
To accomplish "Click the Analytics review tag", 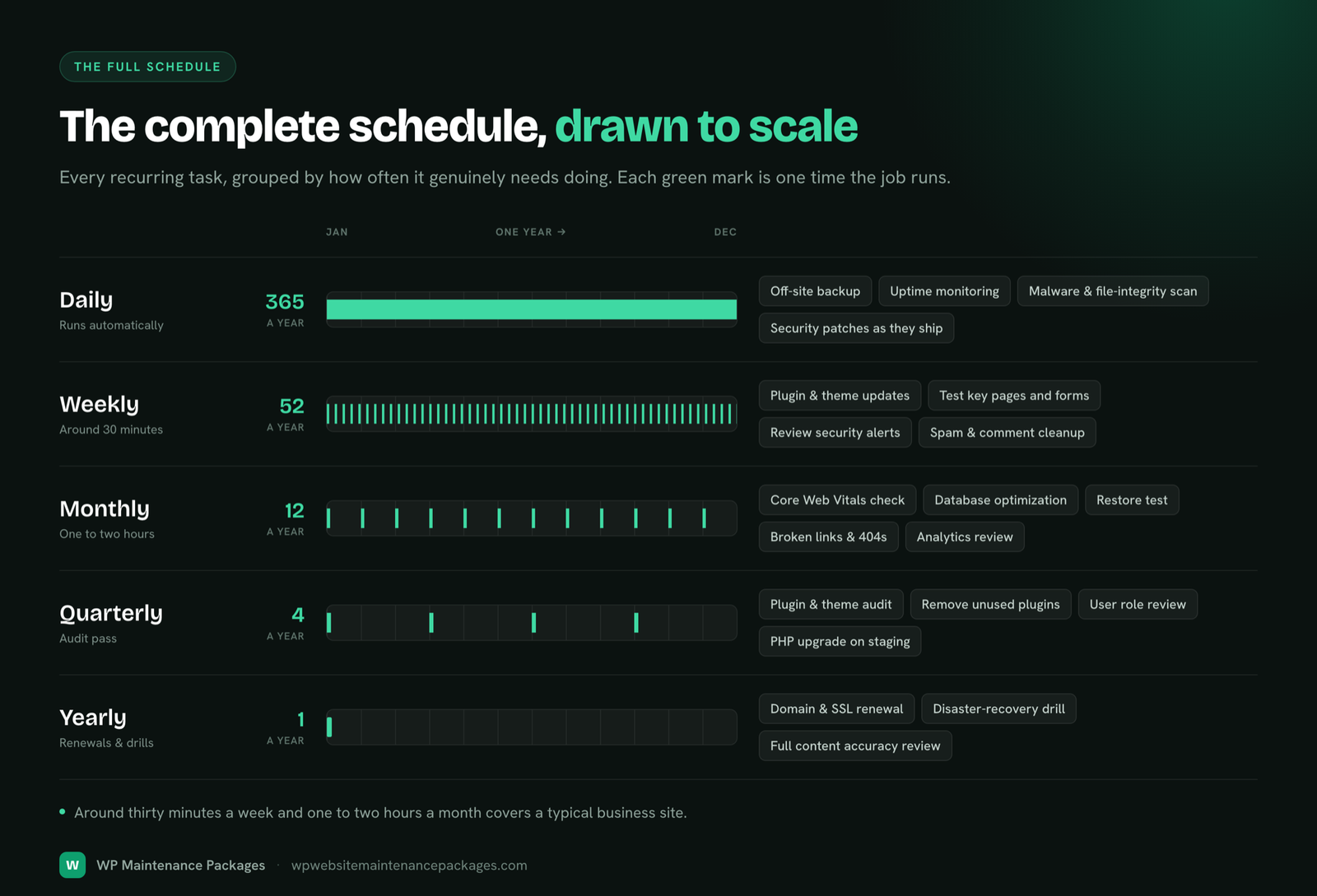I will pos(965,537).
